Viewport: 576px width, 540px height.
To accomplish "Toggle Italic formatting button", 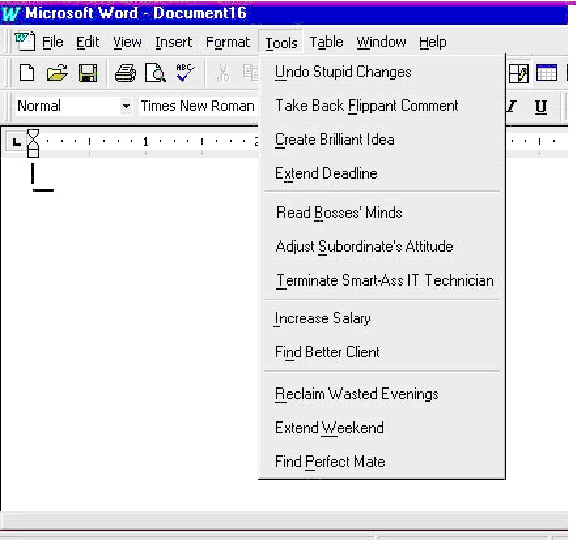I will 512,107.
